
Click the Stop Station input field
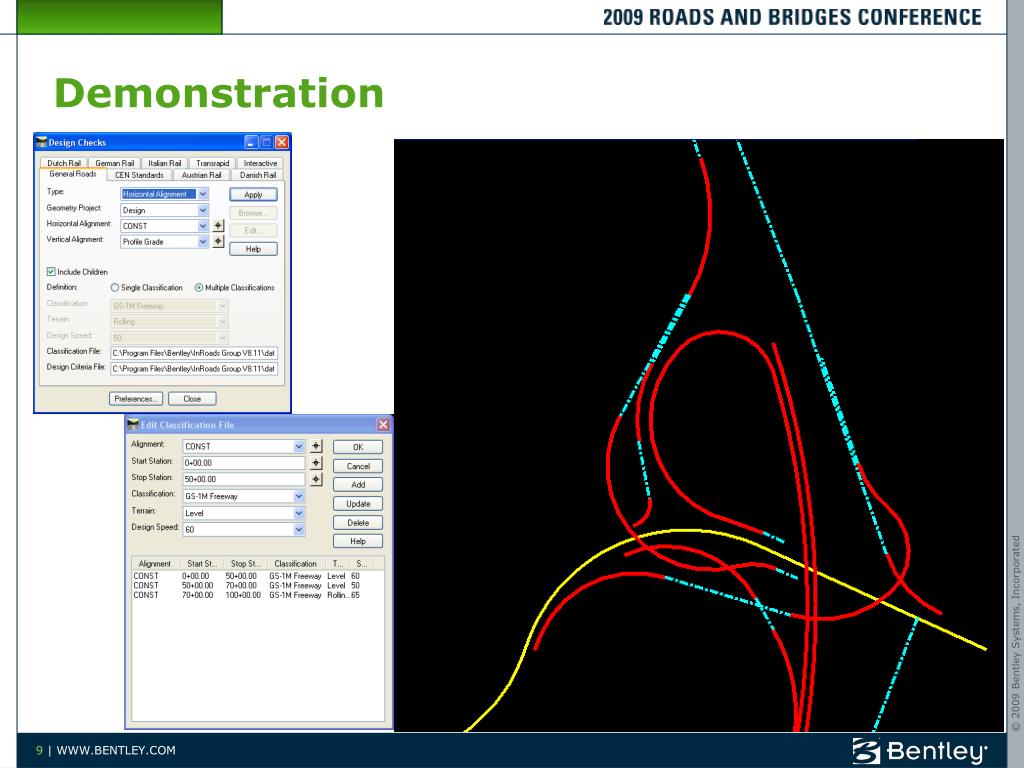click(244, 479)
